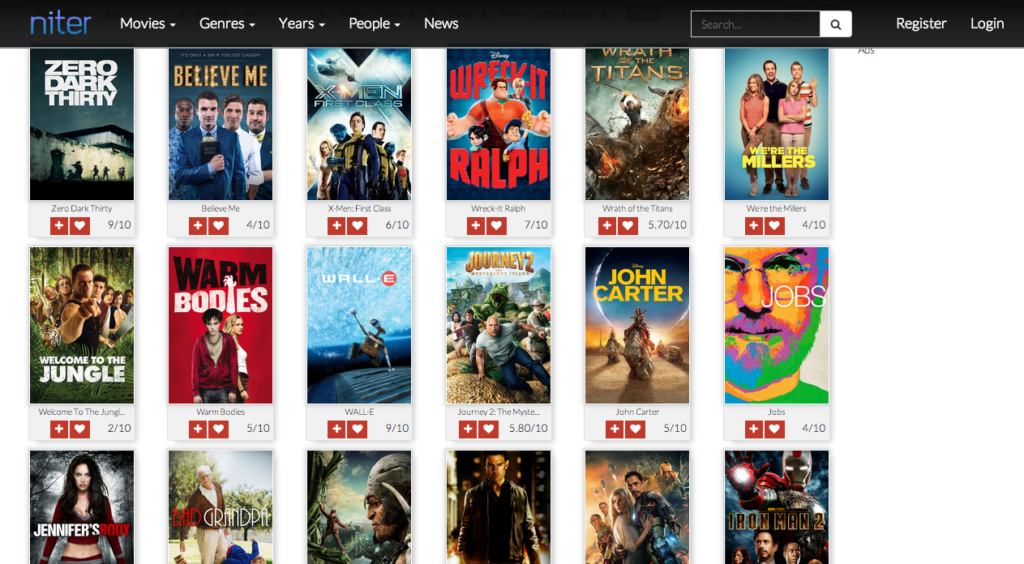Viewport: 1024px width, 564px height.
Task: Heart the Wreck-It Ralph movie
Action: click(x=496, y=226)
